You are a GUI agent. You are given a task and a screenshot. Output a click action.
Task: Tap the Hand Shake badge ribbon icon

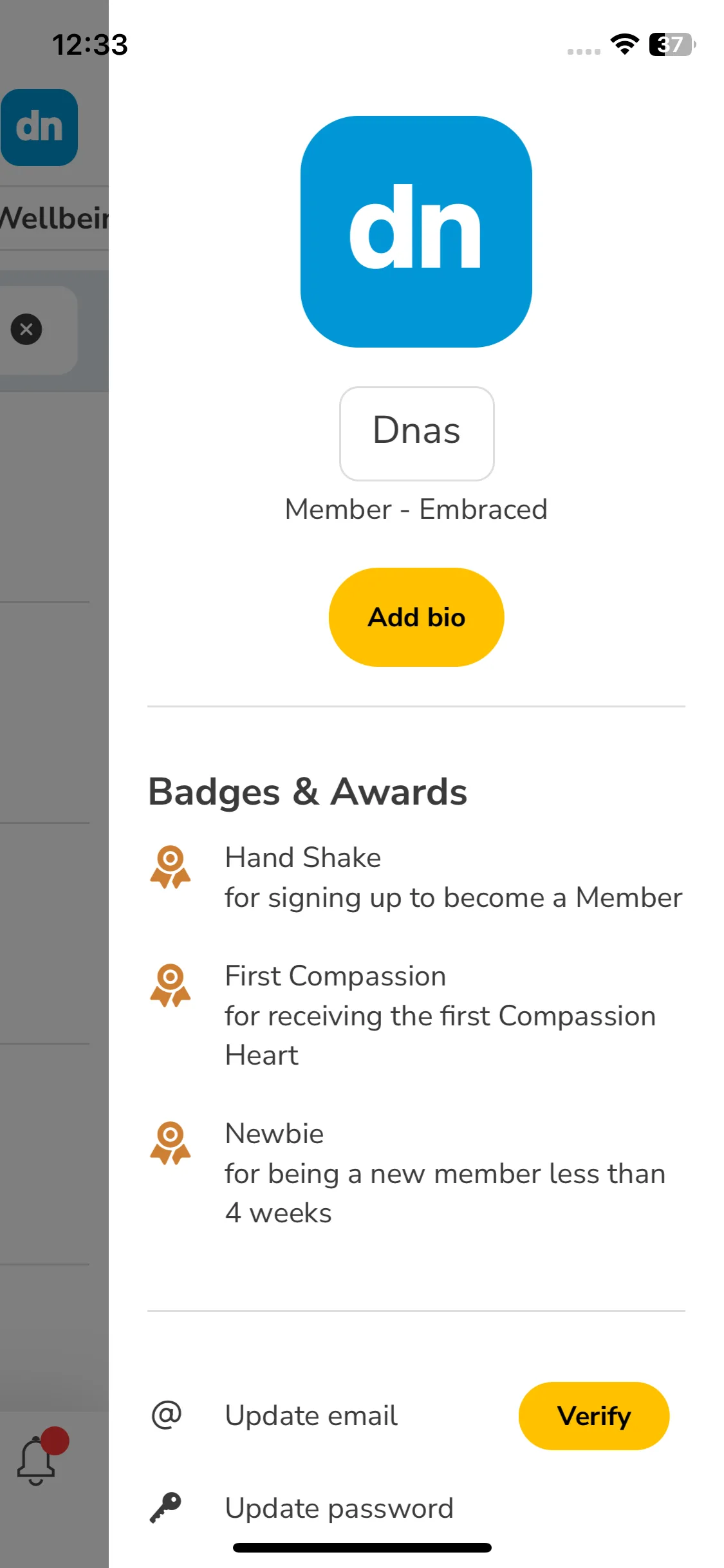(x=171, y=868)
